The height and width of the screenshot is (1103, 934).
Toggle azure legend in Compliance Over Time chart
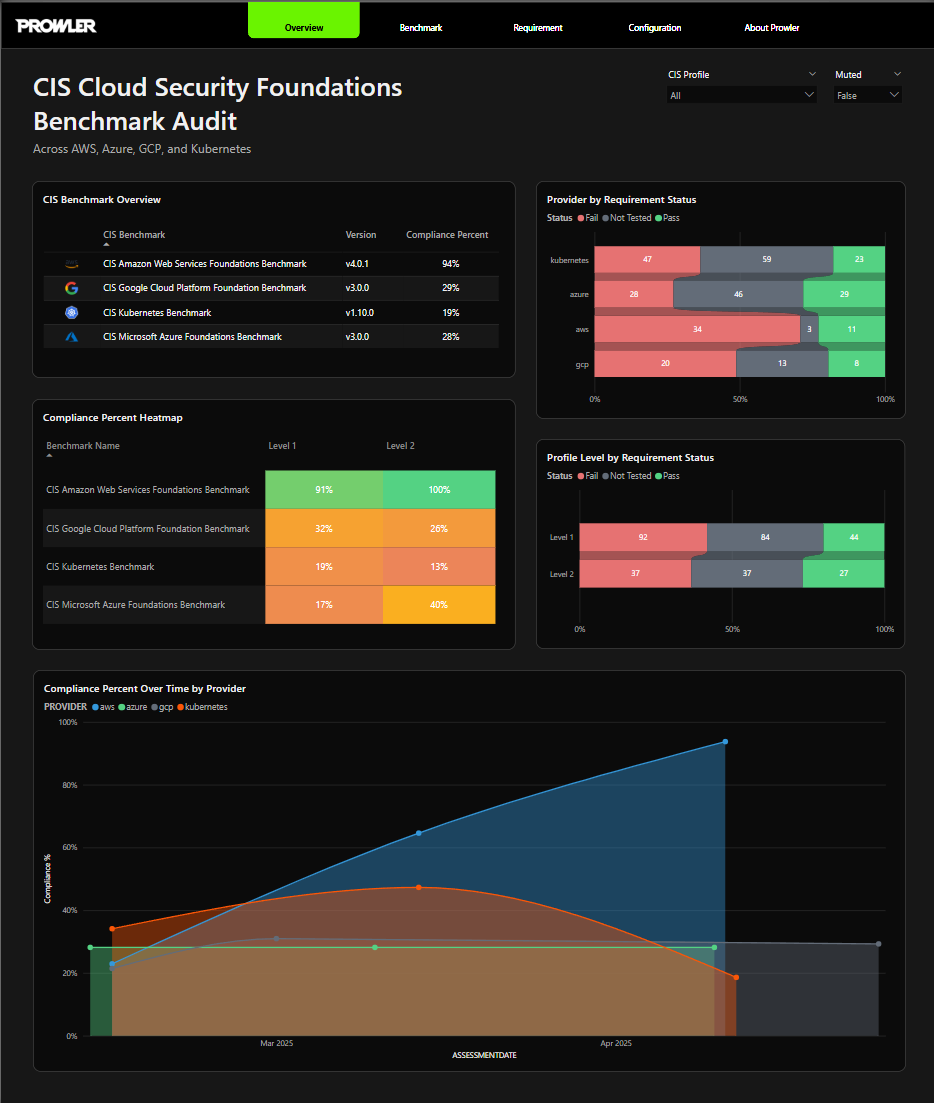pyautogui.click(x=133, y=707)
